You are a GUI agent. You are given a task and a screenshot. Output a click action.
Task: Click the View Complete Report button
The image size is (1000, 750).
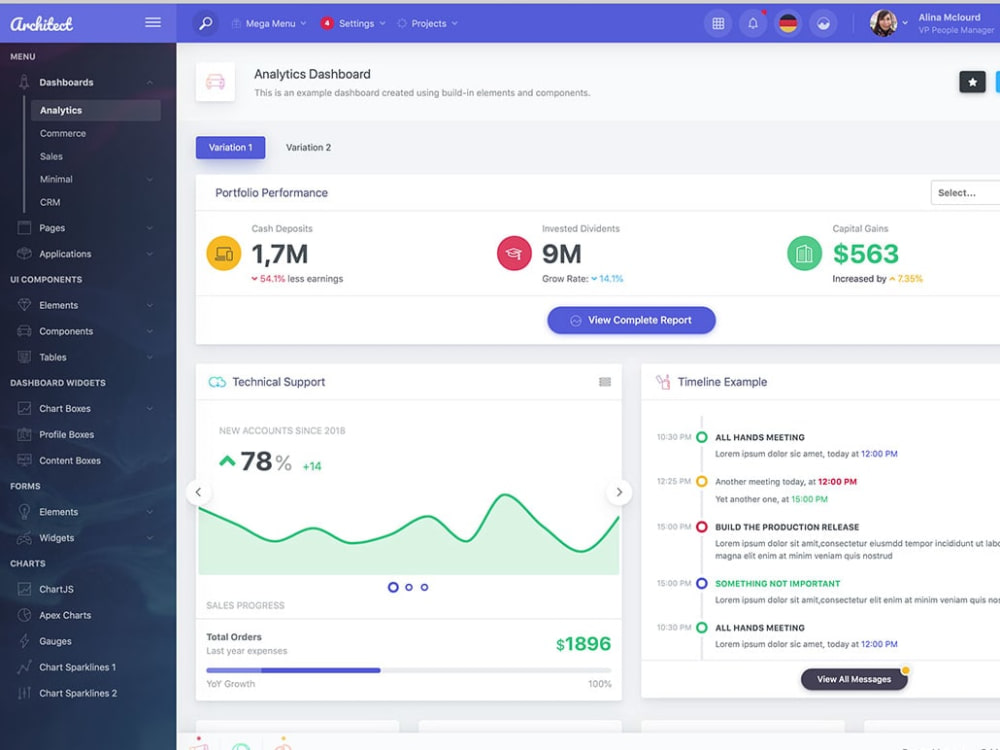[x=631, y=320]
